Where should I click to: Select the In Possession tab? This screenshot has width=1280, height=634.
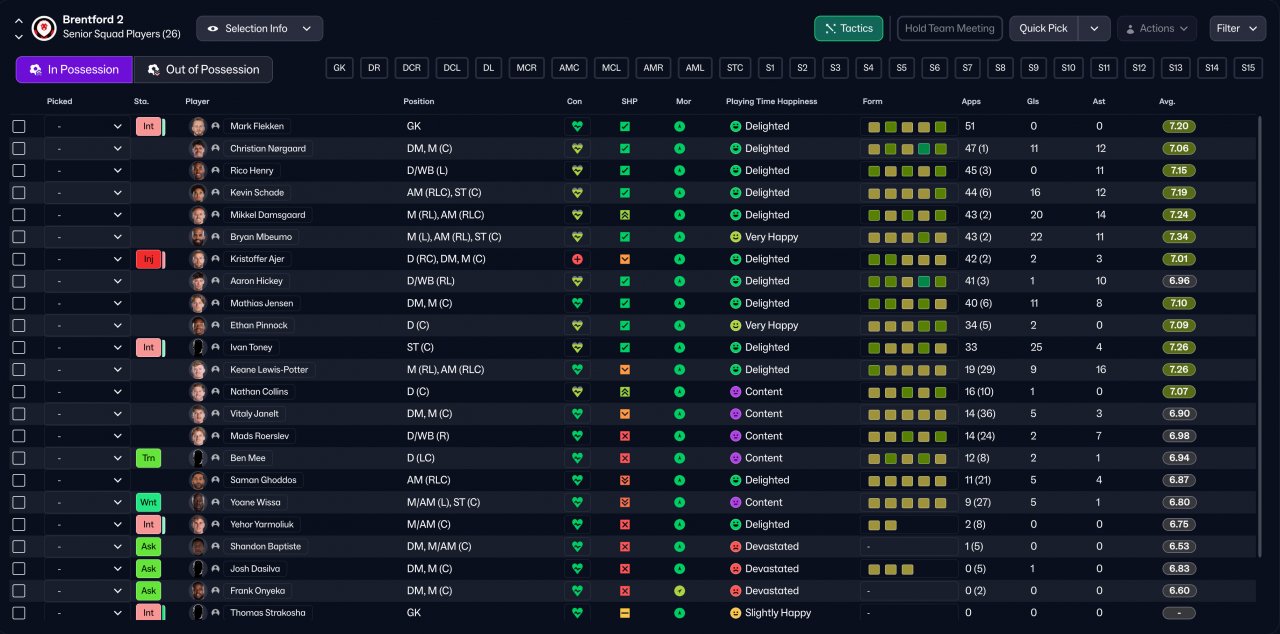[74, 70]
